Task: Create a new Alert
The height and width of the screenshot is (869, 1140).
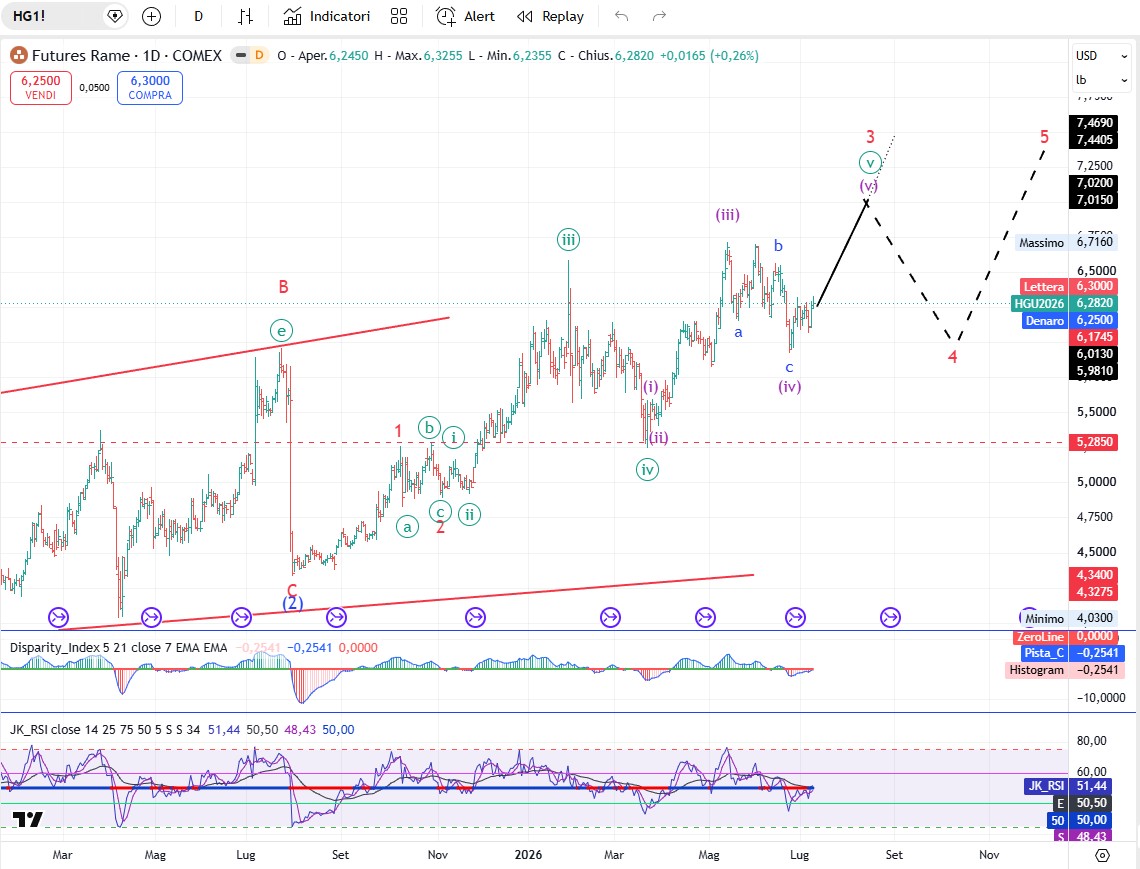Action: [x=465, y=16]
